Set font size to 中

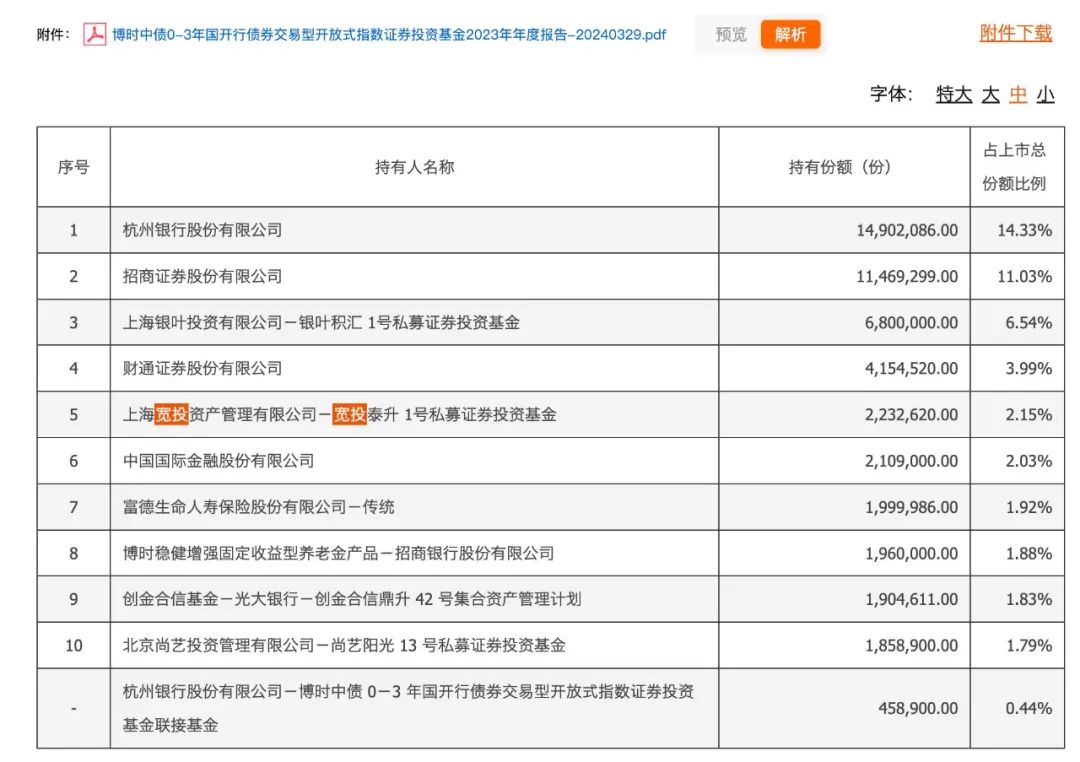(1018, 94)
